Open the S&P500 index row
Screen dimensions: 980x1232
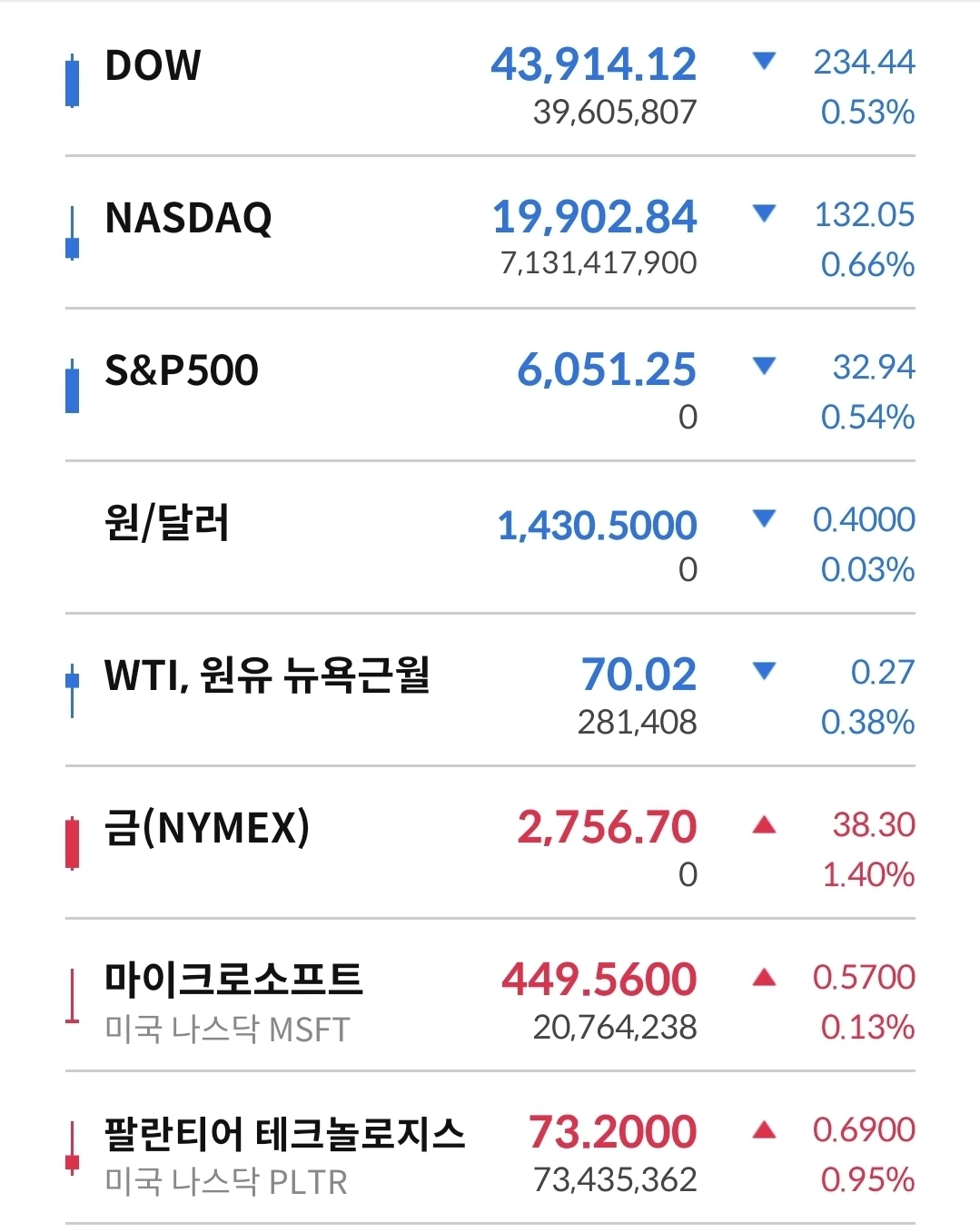(490, 386)
